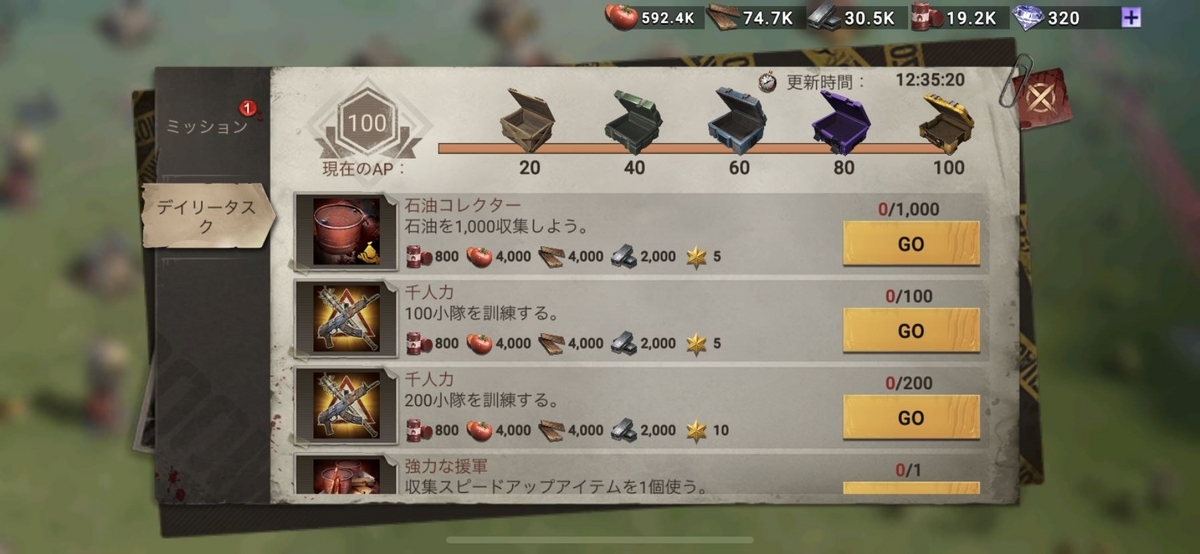Click GO for 石油コレクター task
Viewport: 1200px width, 554px height.
[911, 244]
